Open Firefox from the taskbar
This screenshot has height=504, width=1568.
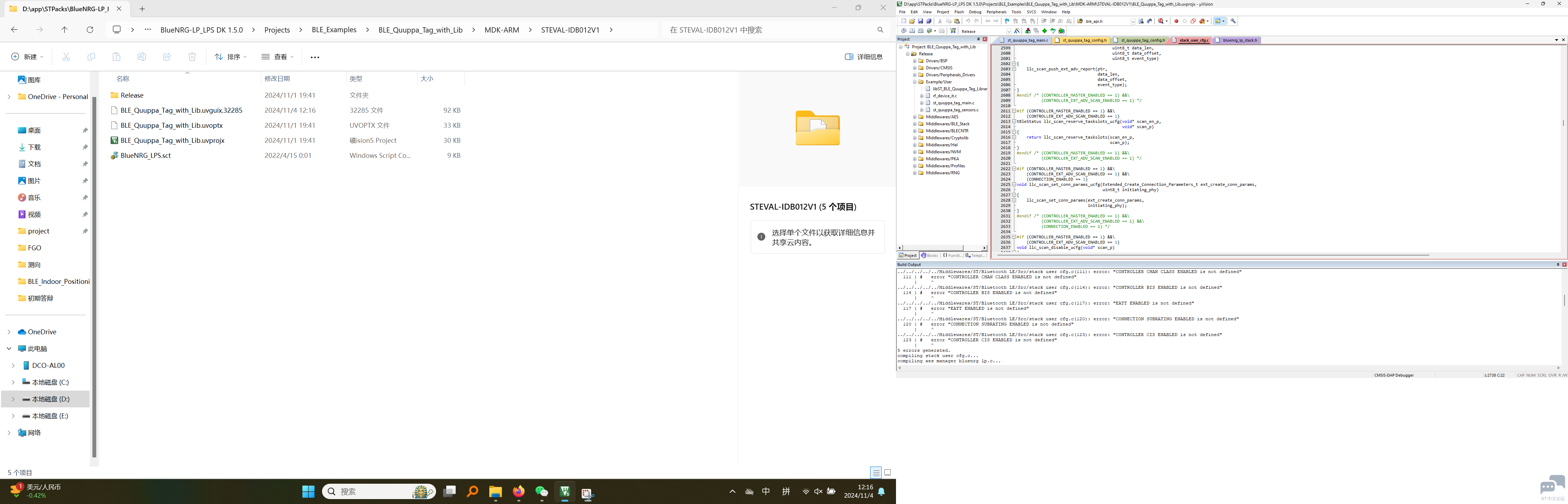click(519, 491)
